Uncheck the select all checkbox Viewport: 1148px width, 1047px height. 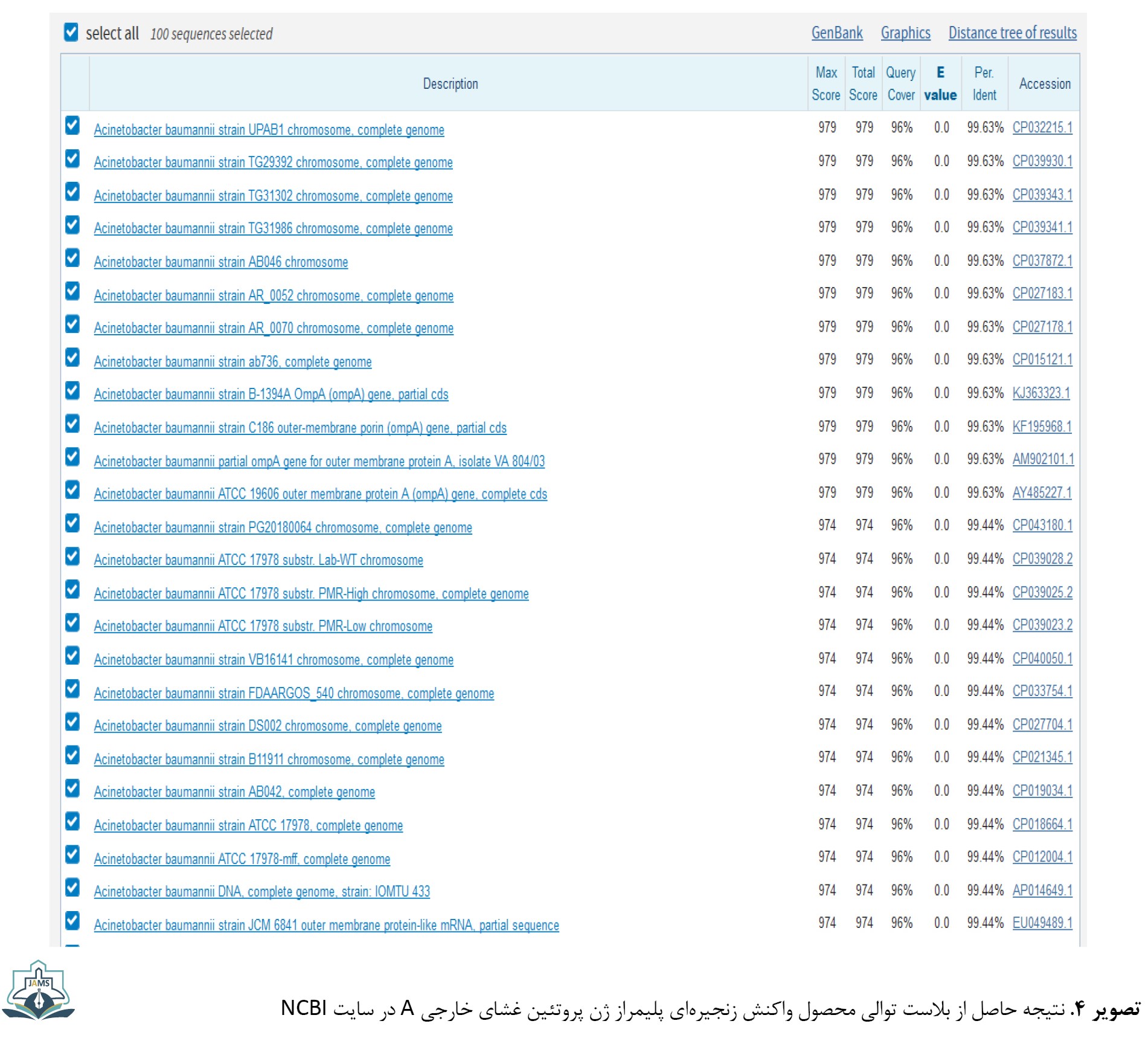[71, 32]
